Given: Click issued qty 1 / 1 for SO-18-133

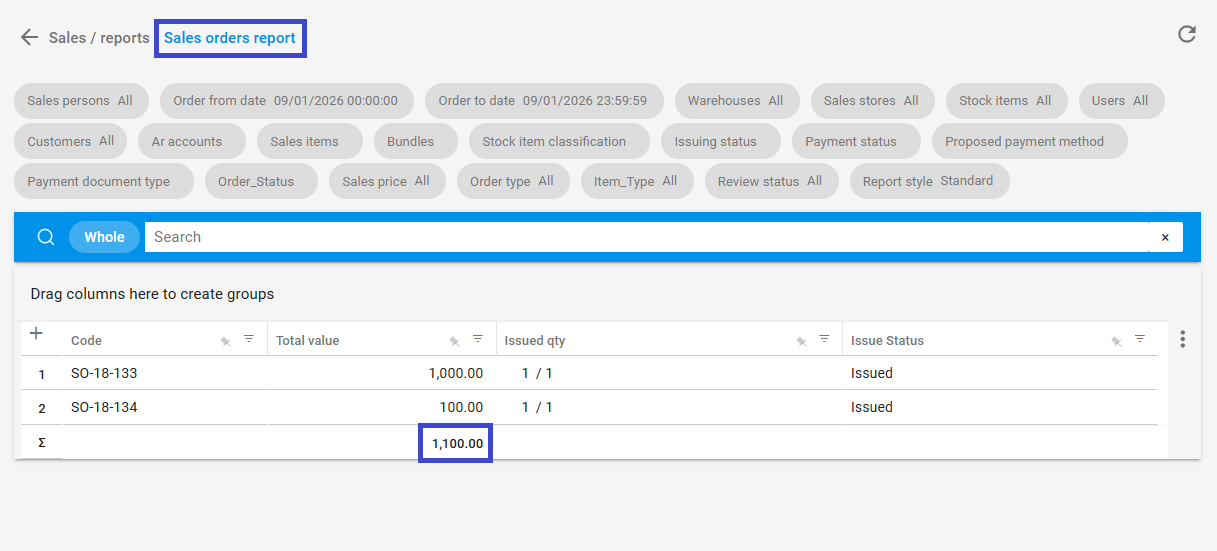Looking at the screenshot, I should click(537, 373).
